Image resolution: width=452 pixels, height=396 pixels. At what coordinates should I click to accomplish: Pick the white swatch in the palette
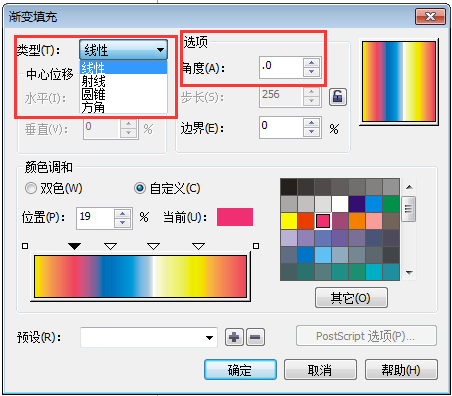(340, 204)
